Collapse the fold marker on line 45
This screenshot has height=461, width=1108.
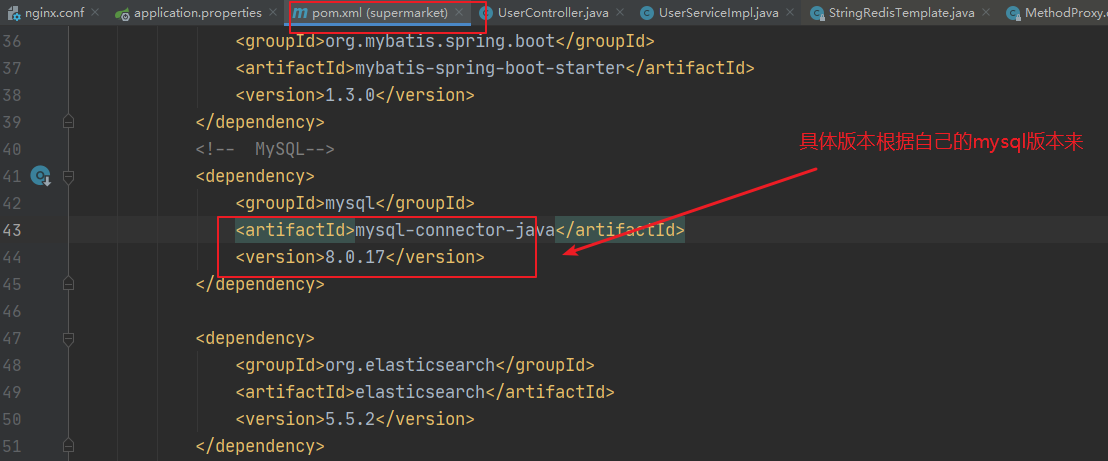pos(69,284)
